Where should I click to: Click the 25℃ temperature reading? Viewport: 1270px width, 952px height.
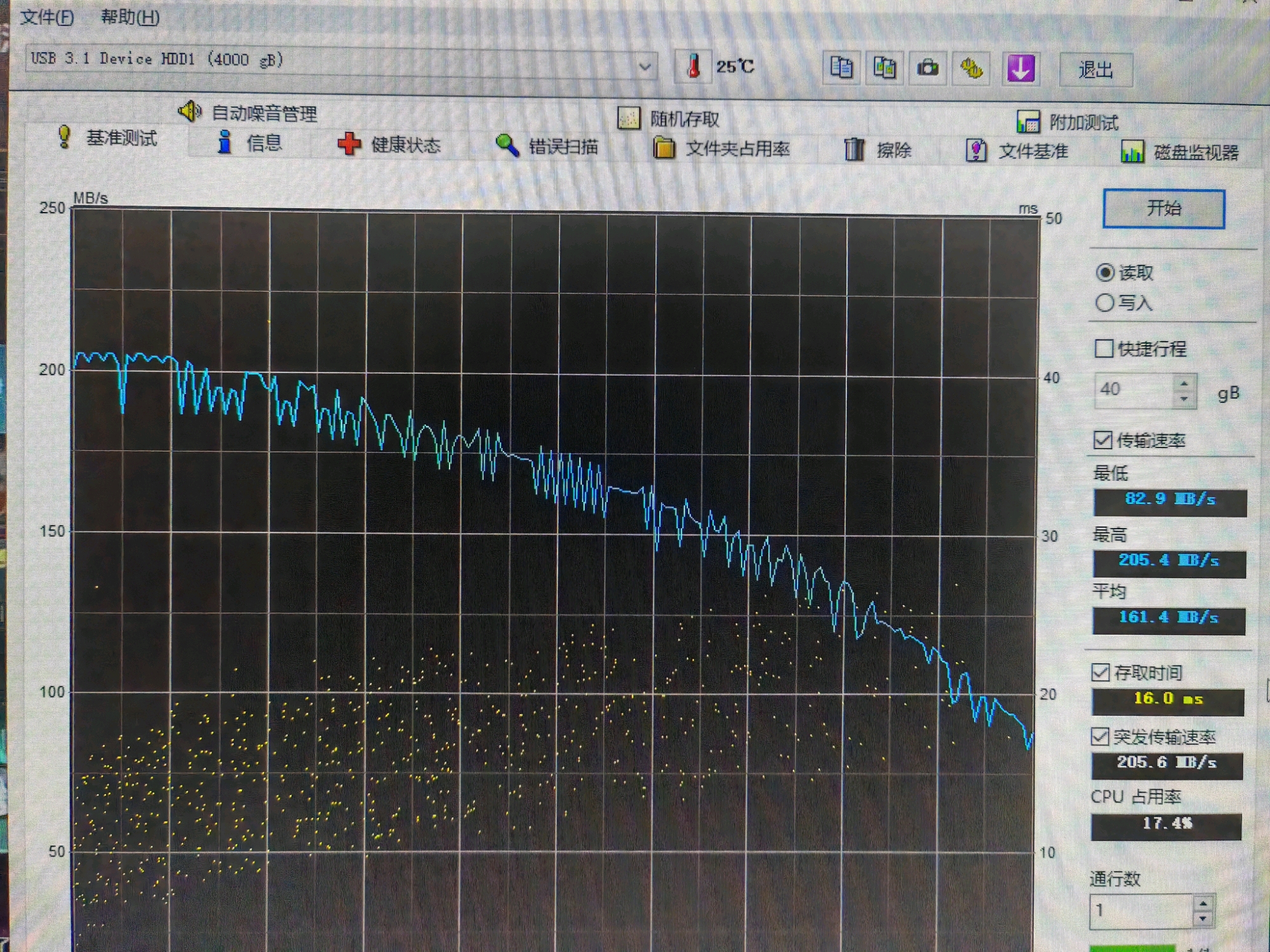(735, 66)
